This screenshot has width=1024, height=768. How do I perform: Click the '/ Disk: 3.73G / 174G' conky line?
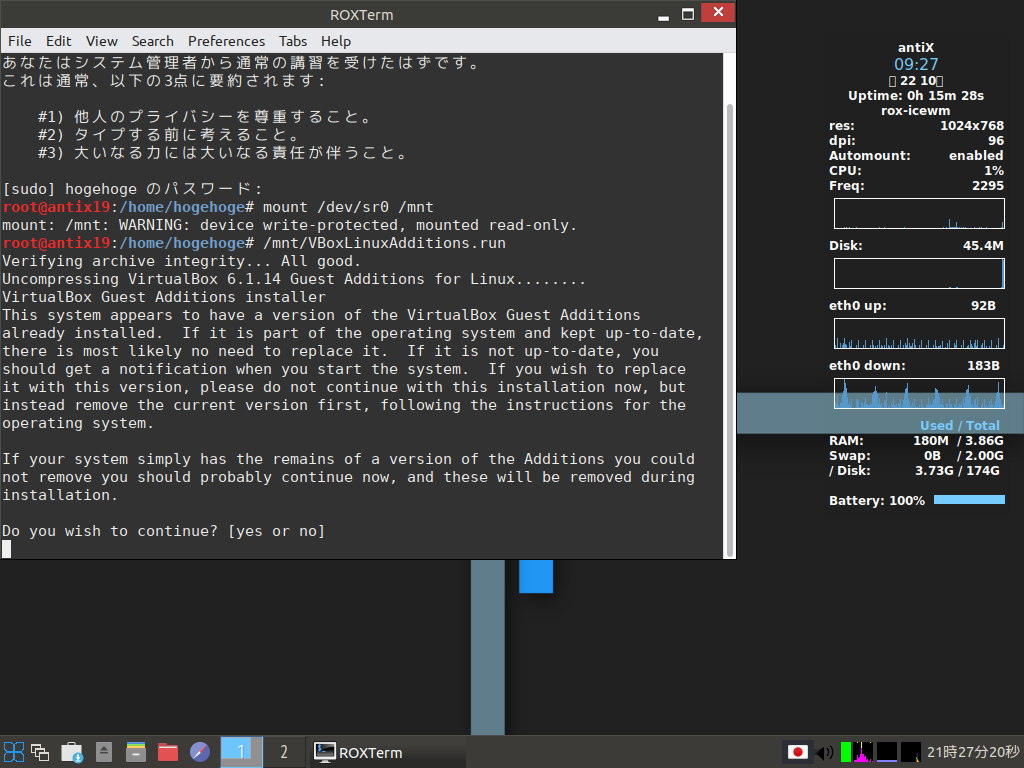click(x=916, y=471)
